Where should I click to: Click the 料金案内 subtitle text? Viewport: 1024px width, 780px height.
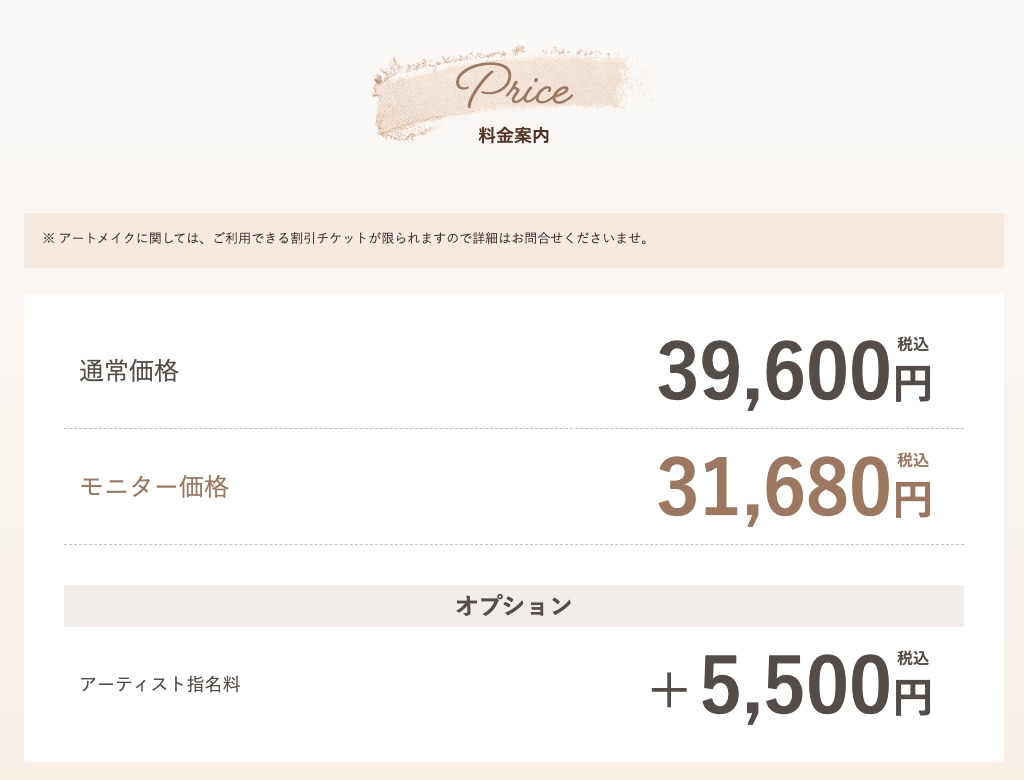point(514,136)
